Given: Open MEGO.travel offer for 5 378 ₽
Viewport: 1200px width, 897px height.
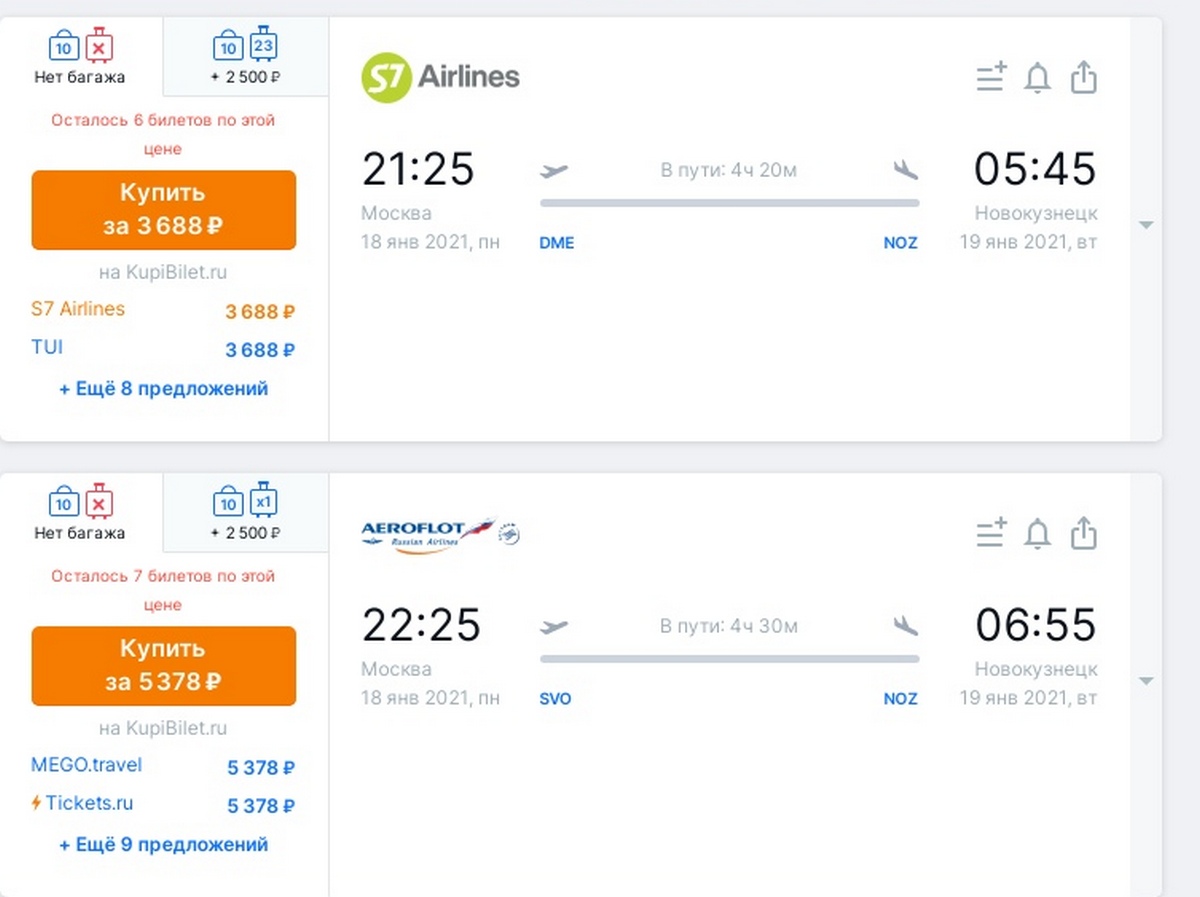Looking at the screenshot, I should tap(164, 767).
